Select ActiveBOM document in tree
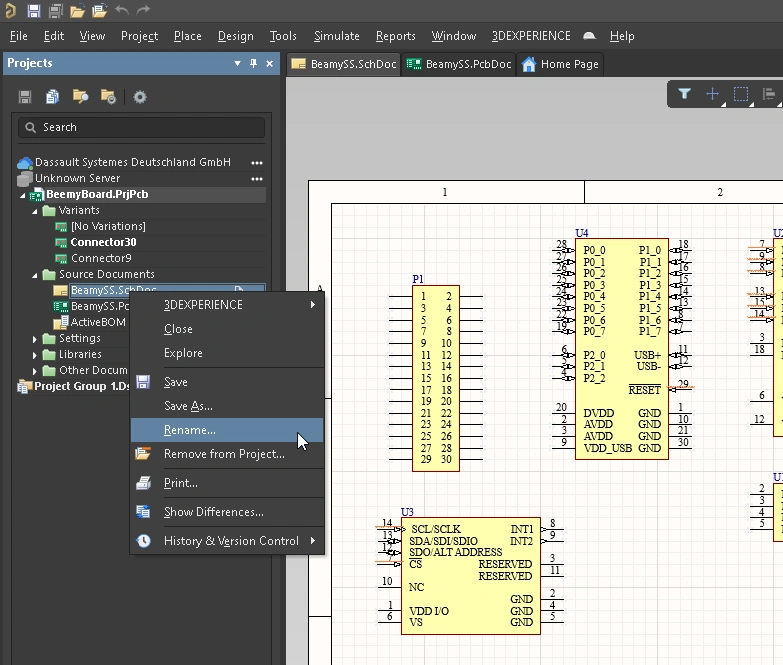 click(x=98, y=322)
